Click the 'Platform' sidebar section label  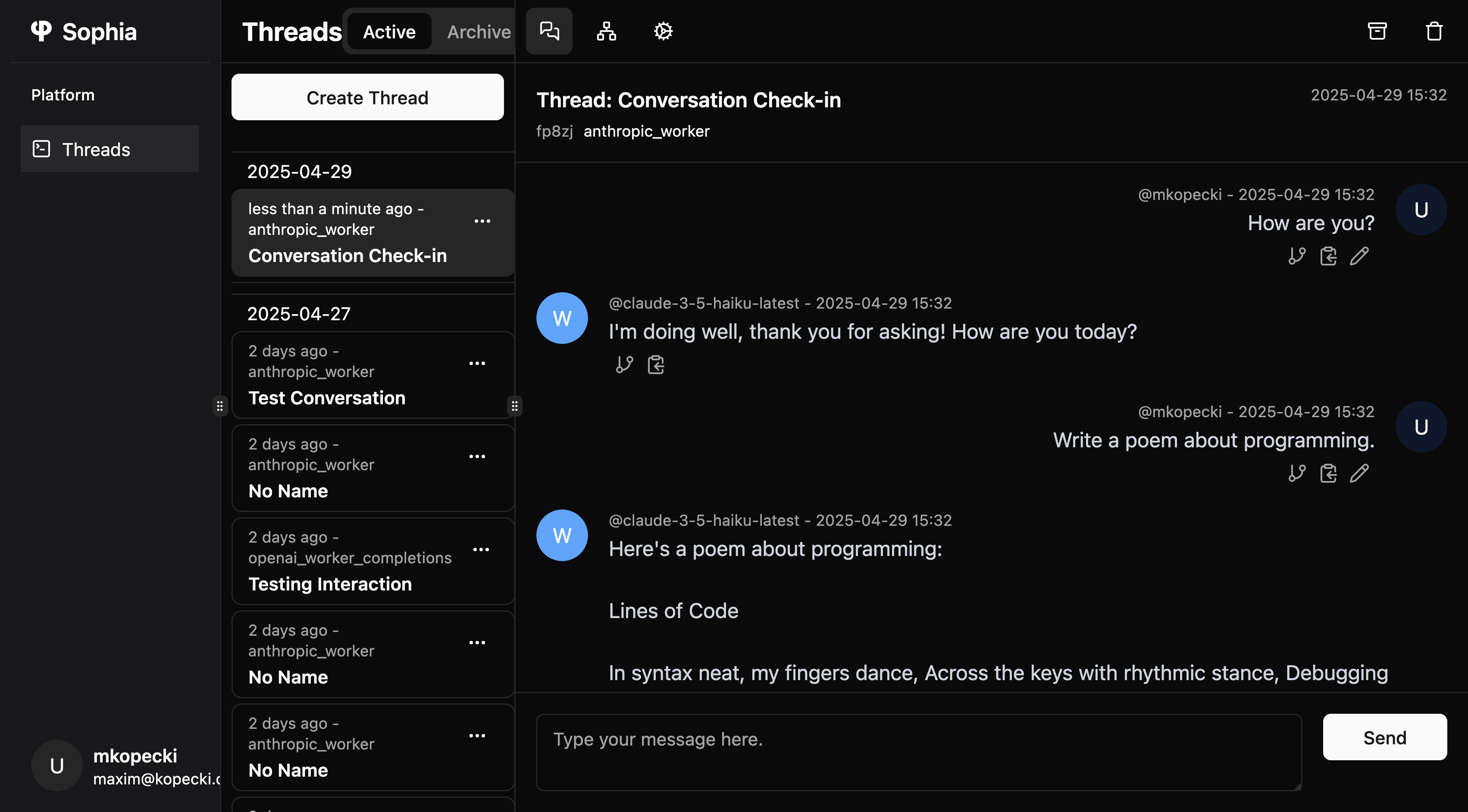63,94
